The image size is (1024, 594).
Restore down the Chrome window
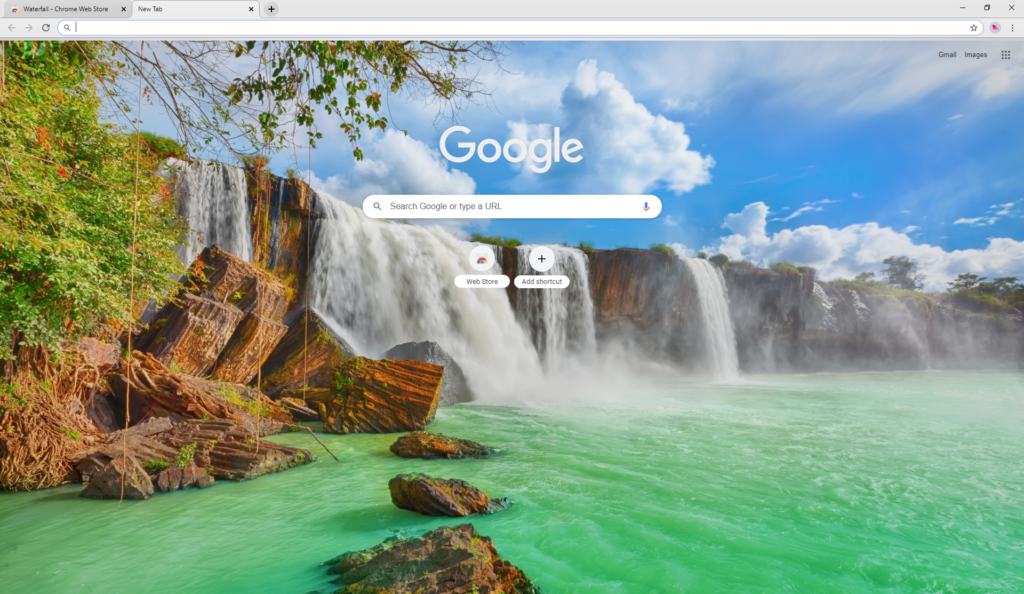pos(987,8)
